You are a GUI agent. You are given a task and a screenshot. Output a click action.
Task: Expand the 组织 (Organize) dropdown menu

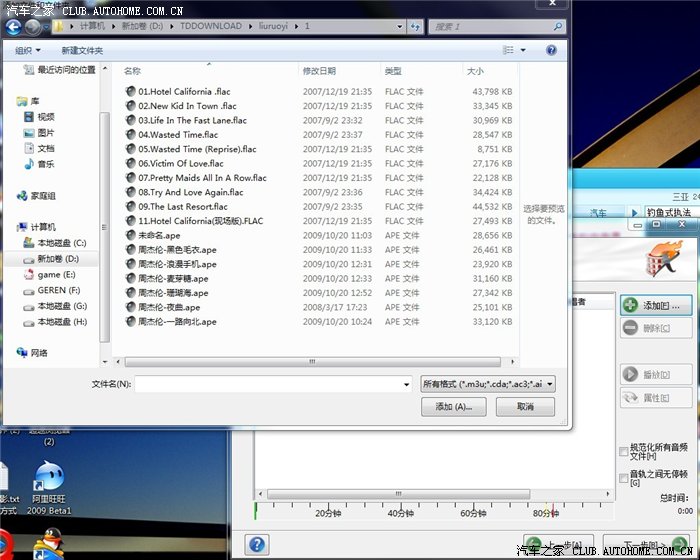click(x=29, y=50)
